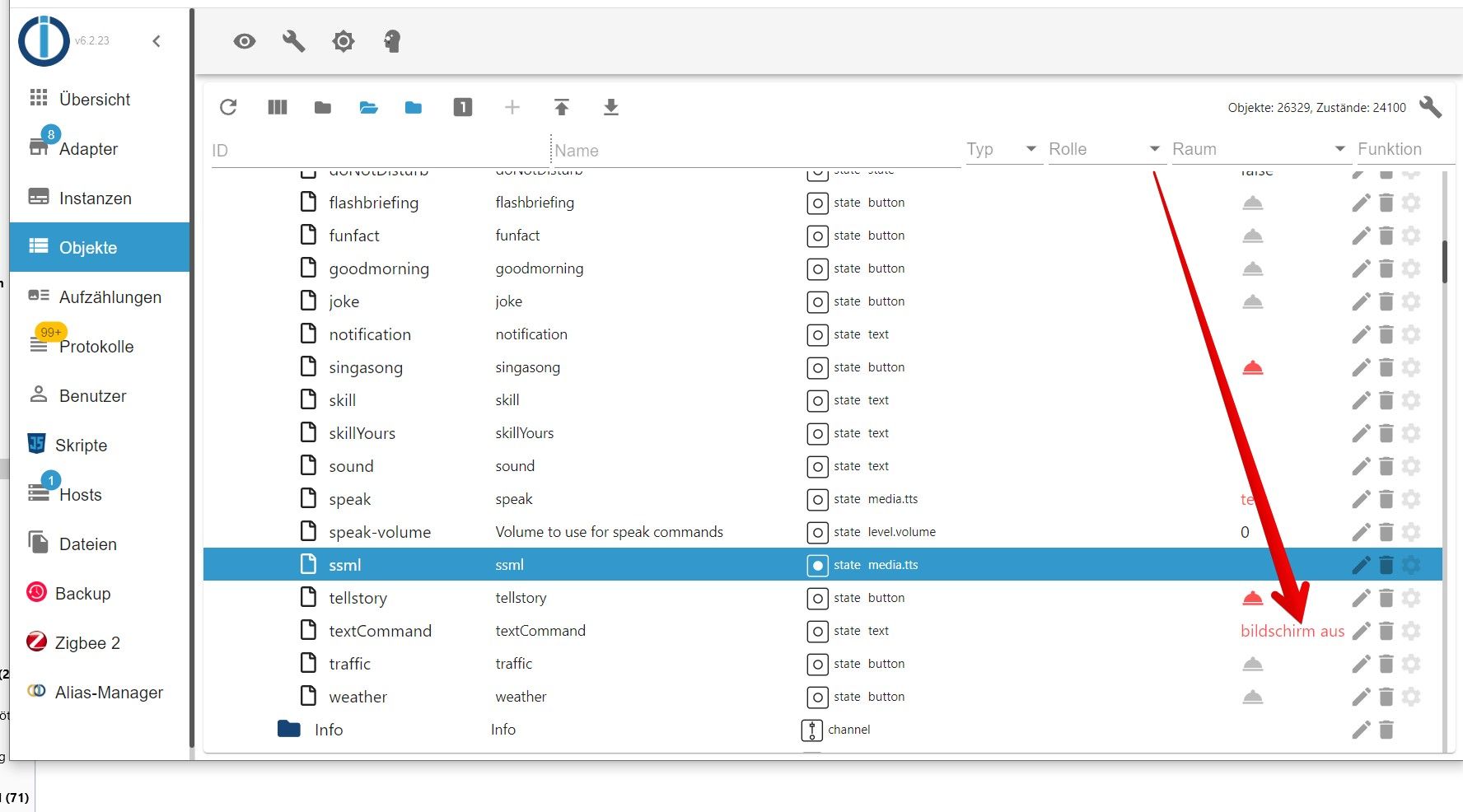The height and width of the screenshot is (812, 1463).
Task: Edit the notification object with pencil
Action: [1361, 334]
